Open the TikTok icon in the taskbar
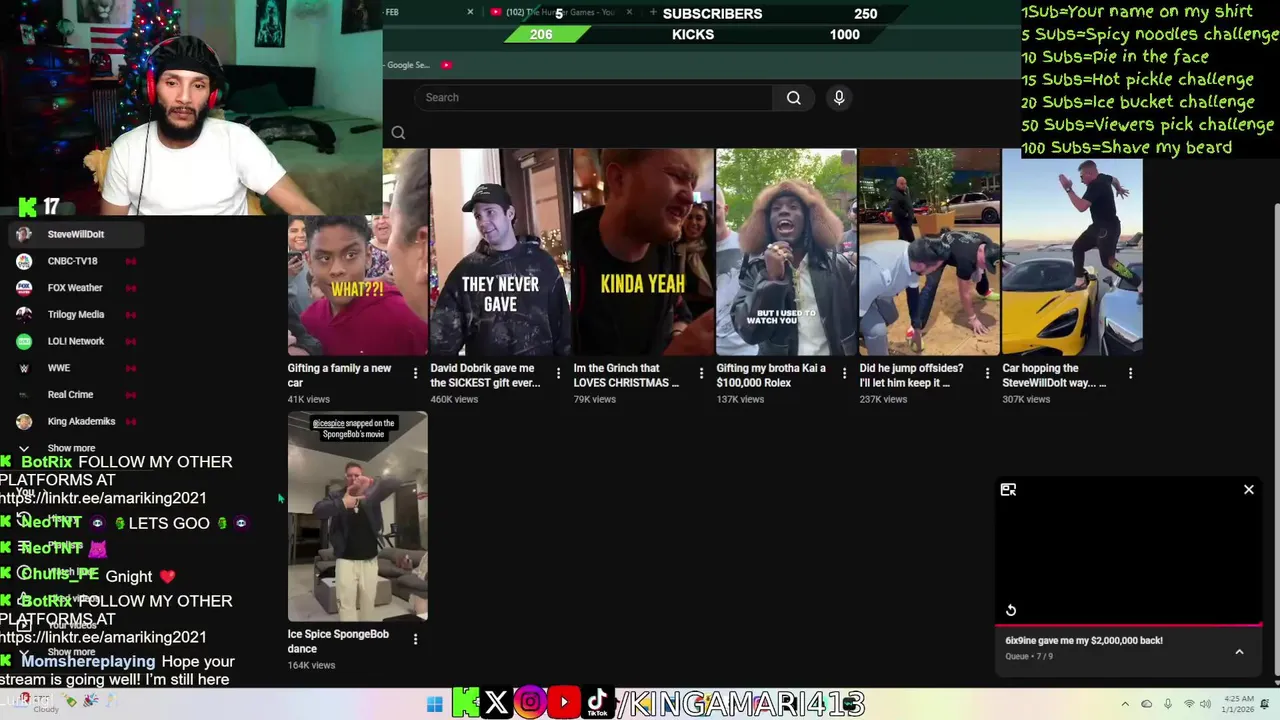1280x720 pixels. pos(598,703)
